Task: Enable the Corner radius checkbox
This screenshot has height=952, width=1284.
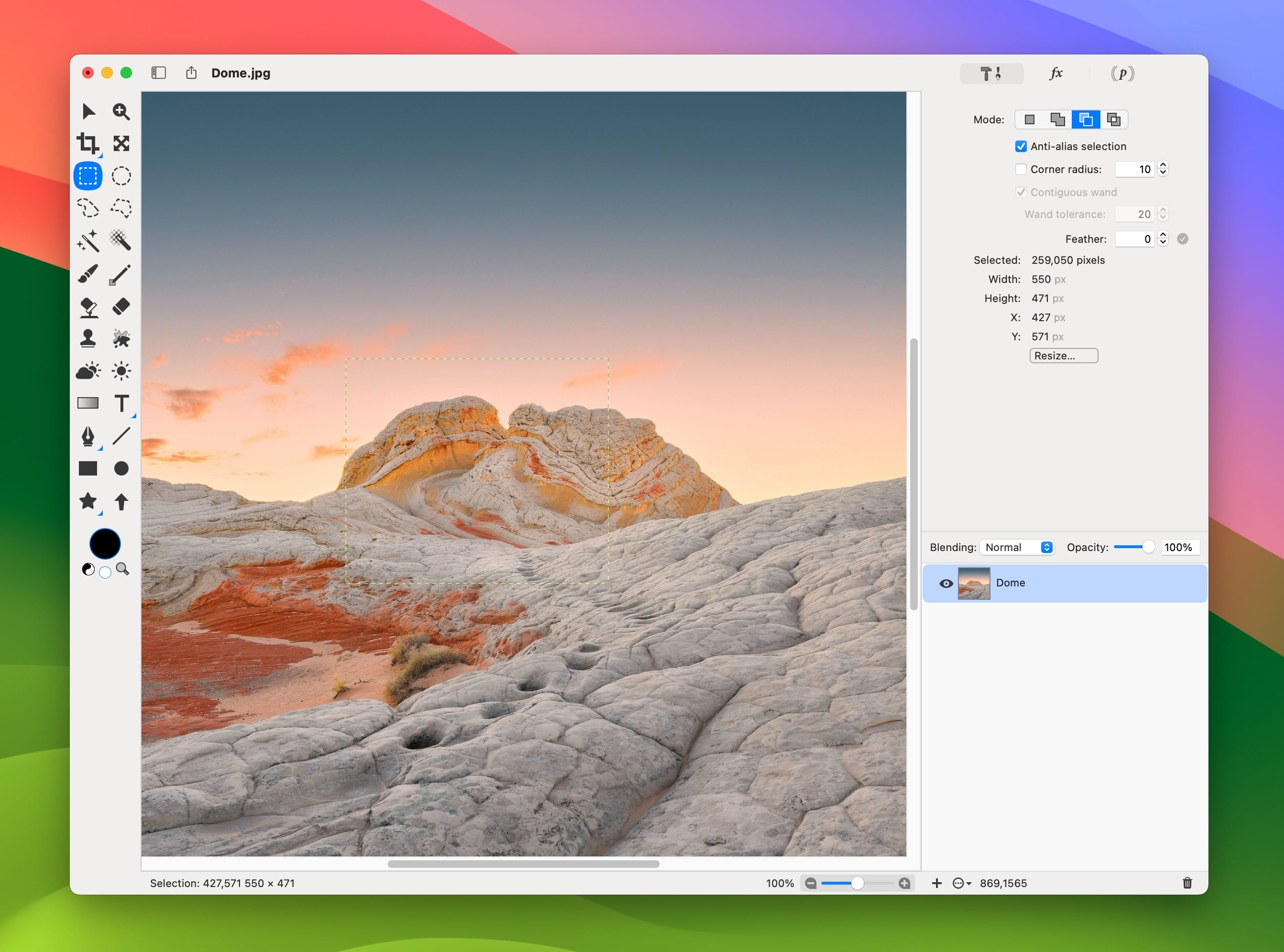Action: (x=1021, y=170)
